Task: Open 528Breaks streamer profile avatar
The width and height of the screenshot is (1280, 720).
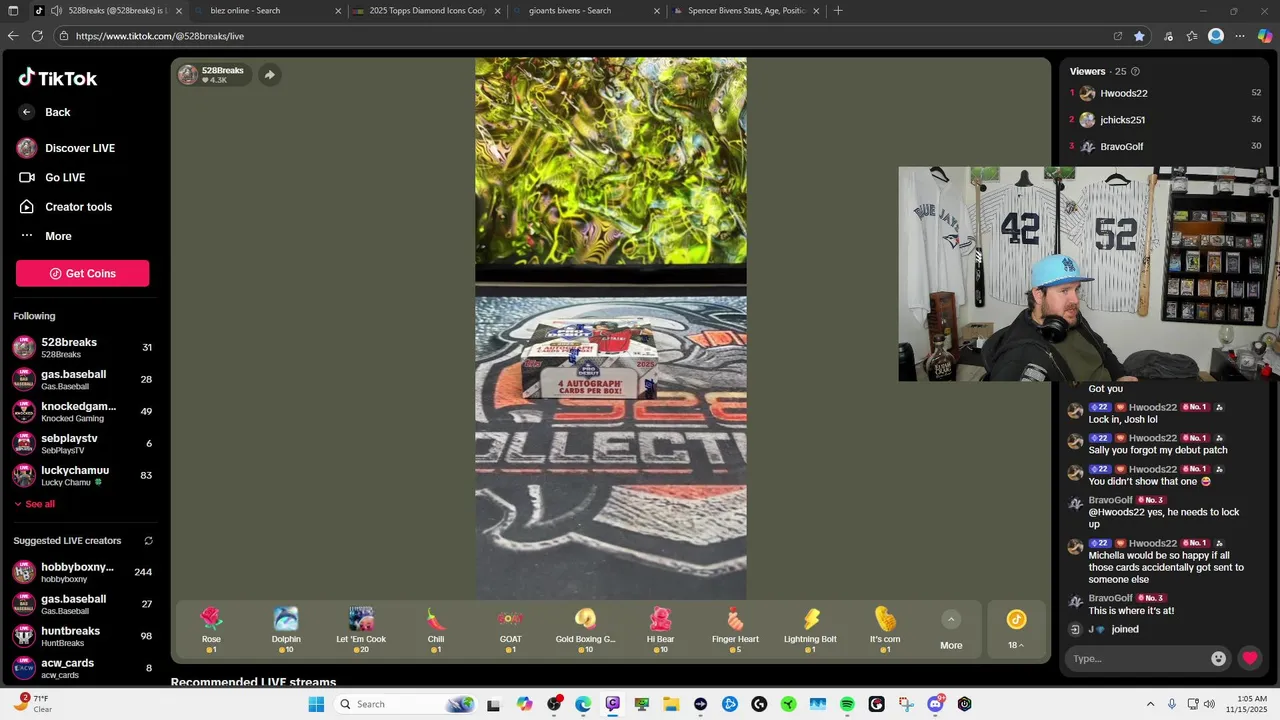Action: coord(188,74)
